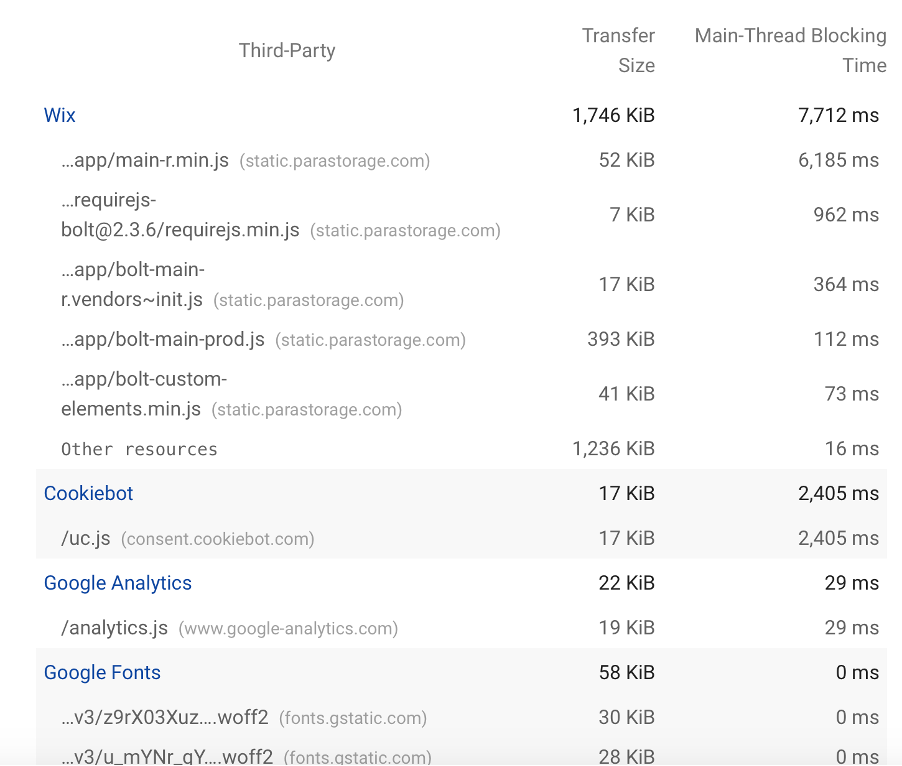Click Cookiebot total blocking time 2,405 ms
The image size is (902, 766).
click(x=838, y=493)
